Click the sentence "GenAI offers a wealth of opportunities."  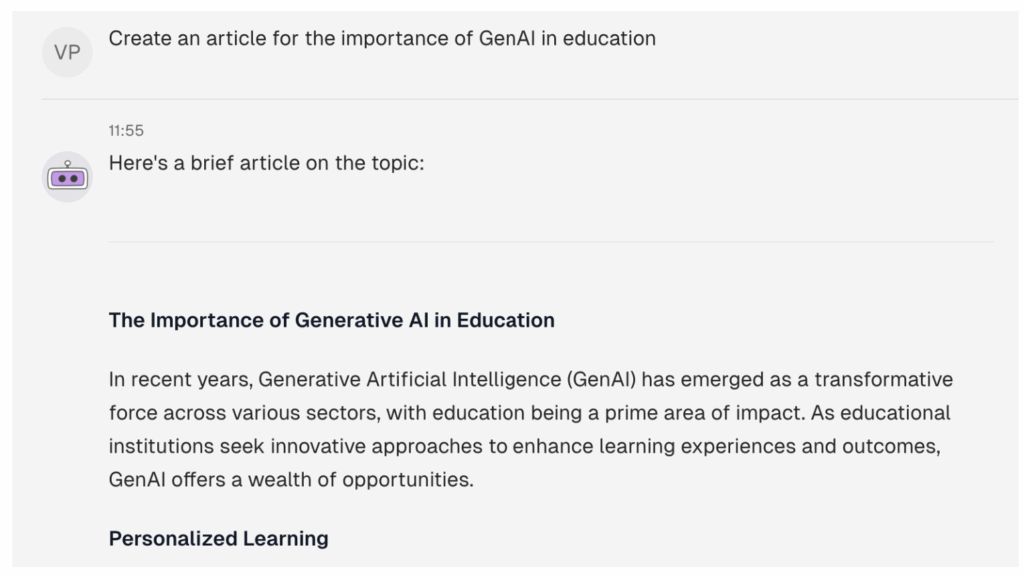pos(291,479)
